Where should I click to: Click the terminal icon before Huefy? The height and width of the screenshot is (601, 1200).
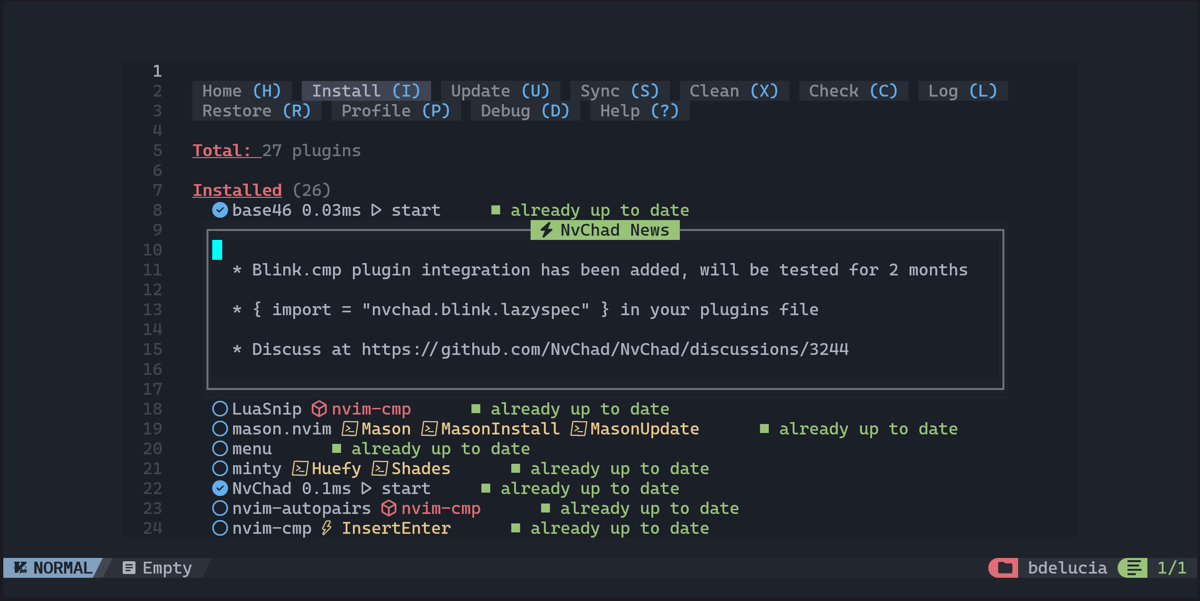point(299,468)
